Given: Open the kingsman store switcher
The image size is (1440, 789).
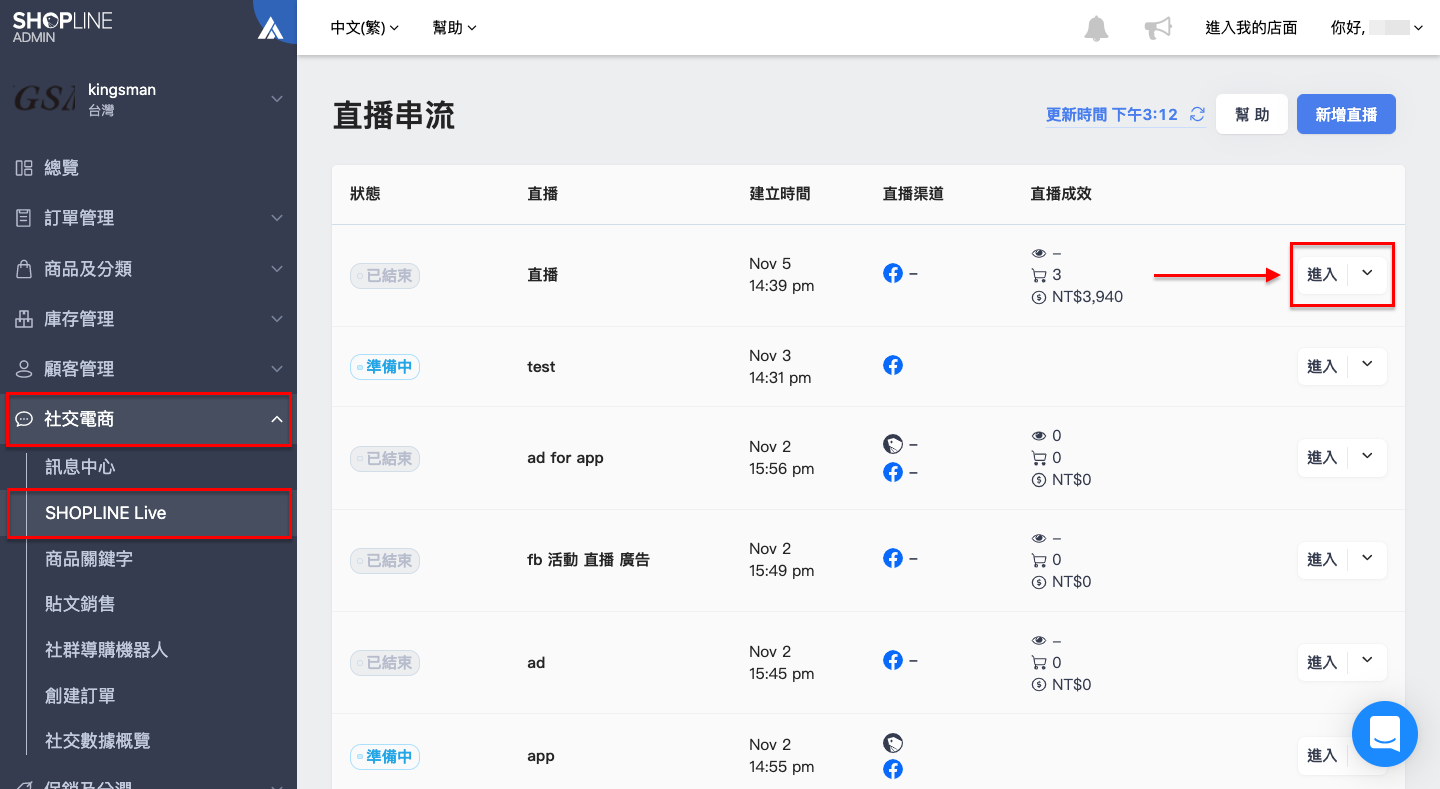Looking at the screenshot, I should pyautogui.click(x=148, y=99).
